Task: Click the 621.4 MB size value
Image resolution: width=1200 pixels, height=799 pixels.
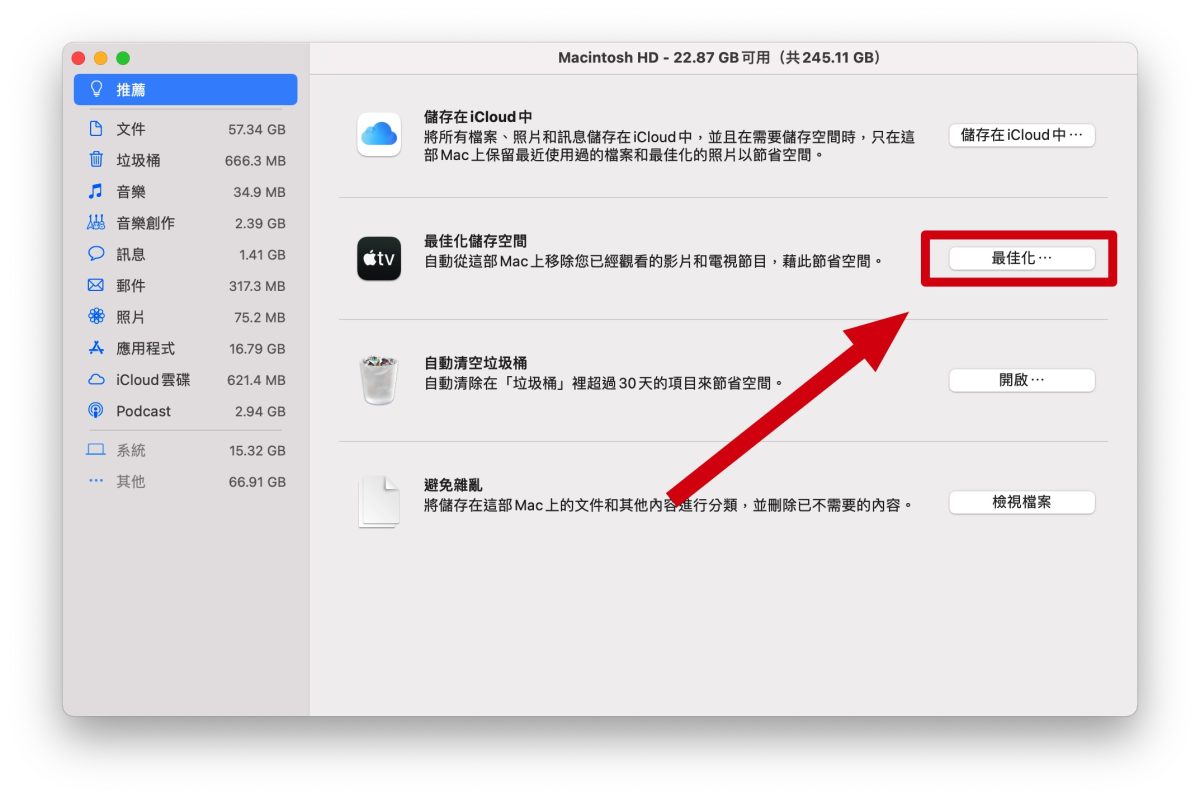Action: coord(256,379)
